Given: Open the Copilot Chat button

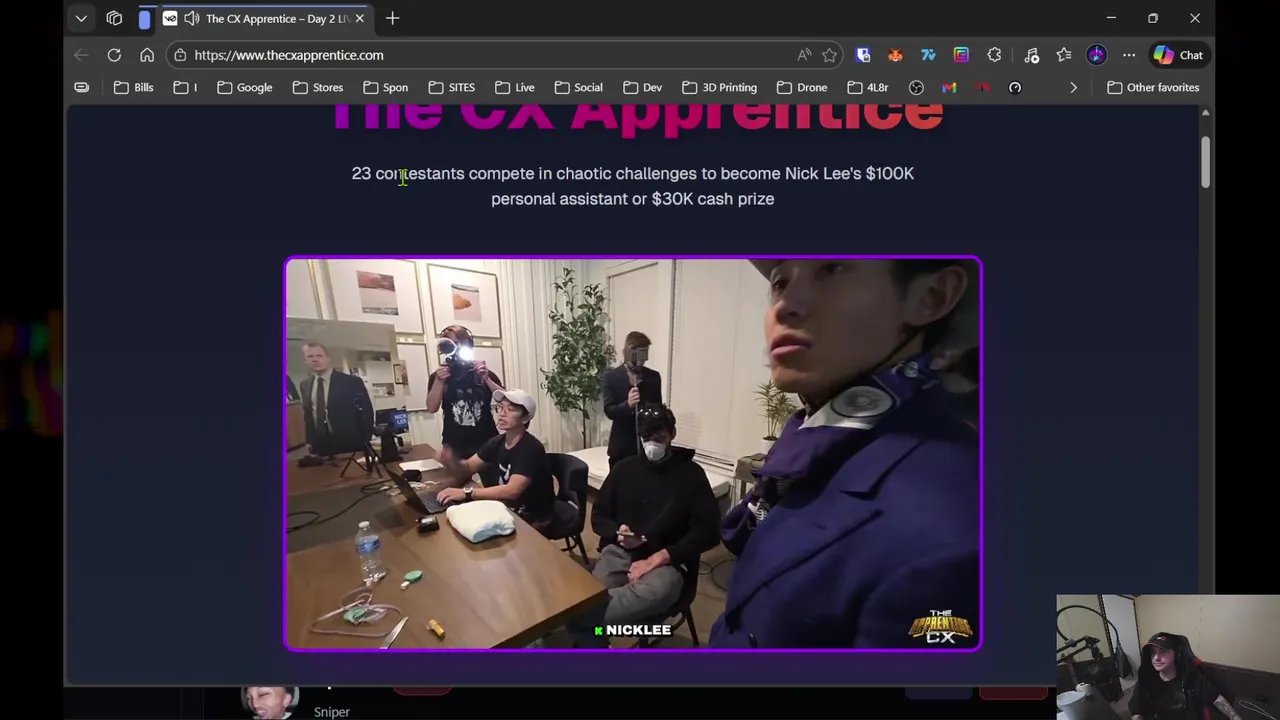Looking at the screenshot, I should [1179, 55].
